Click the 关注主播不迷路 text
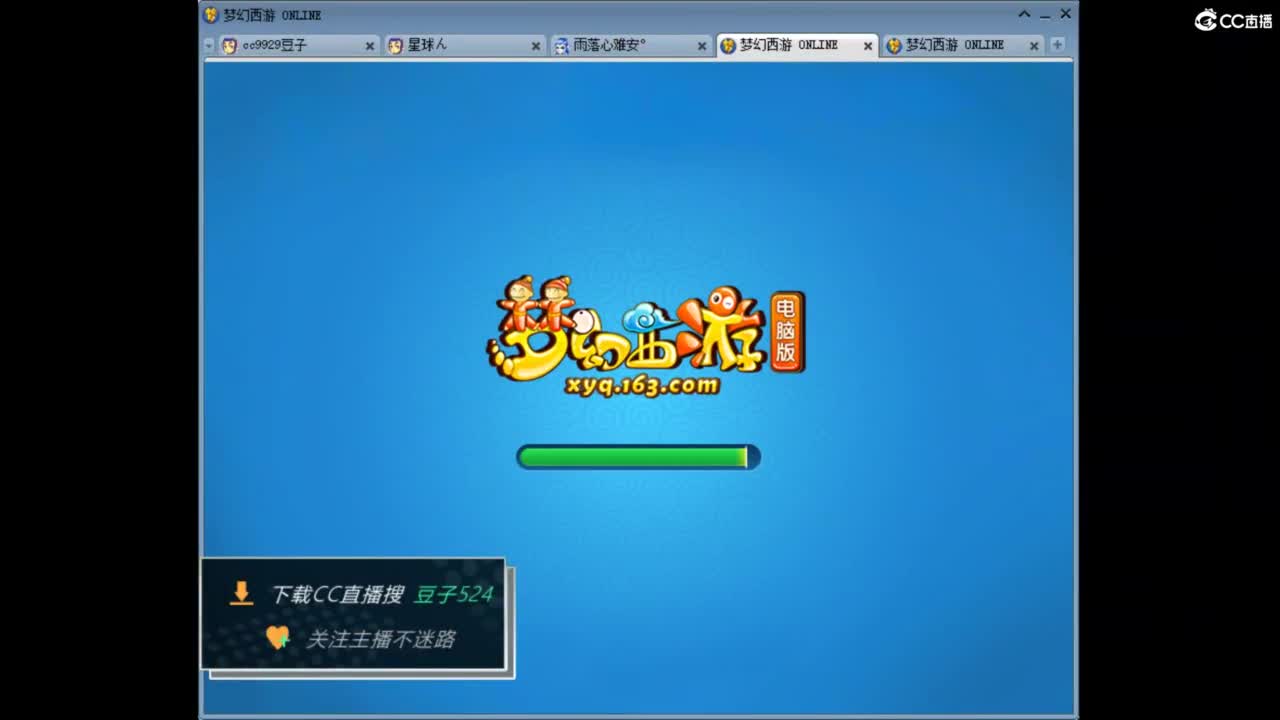The width and height of the screenshot is (1280, 720). coord(380,639)
